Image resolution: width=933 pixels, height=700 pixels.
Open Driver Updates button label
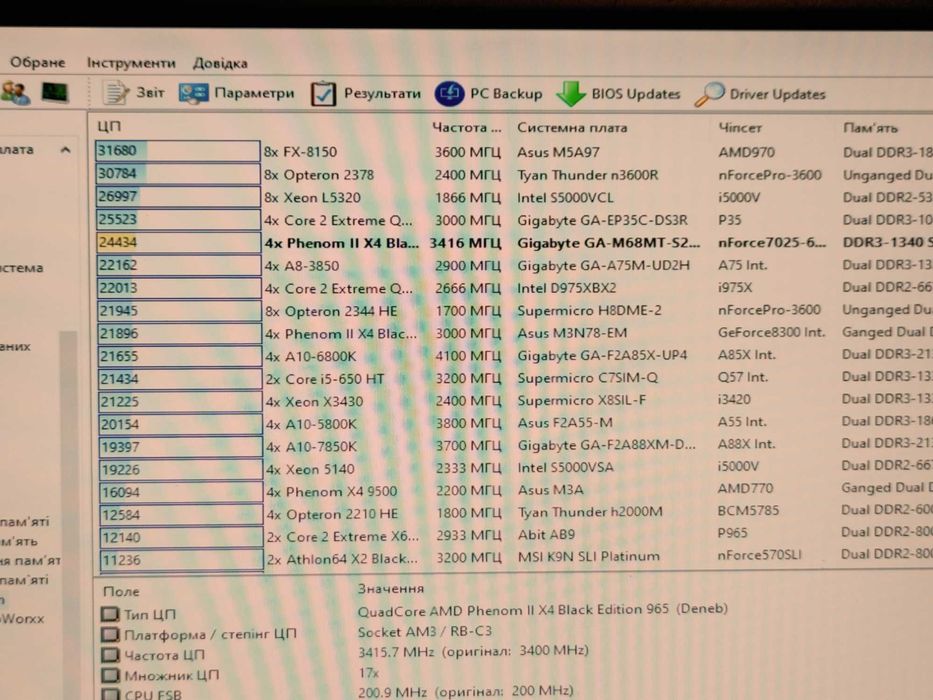(777, 95)
